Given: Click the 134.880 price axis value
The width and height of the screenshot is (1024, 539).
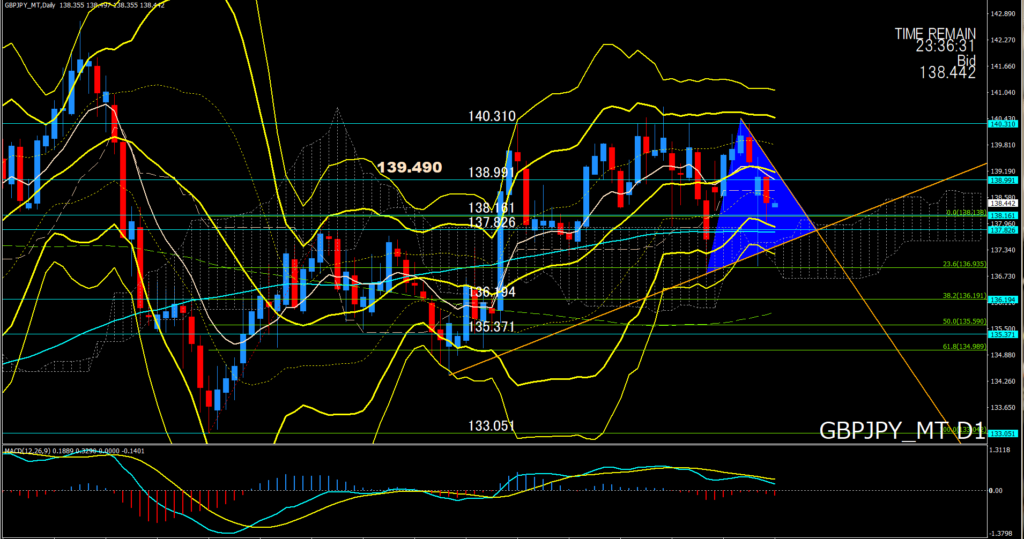Looking at the screenshot, I should click(x=1003, y=355).
